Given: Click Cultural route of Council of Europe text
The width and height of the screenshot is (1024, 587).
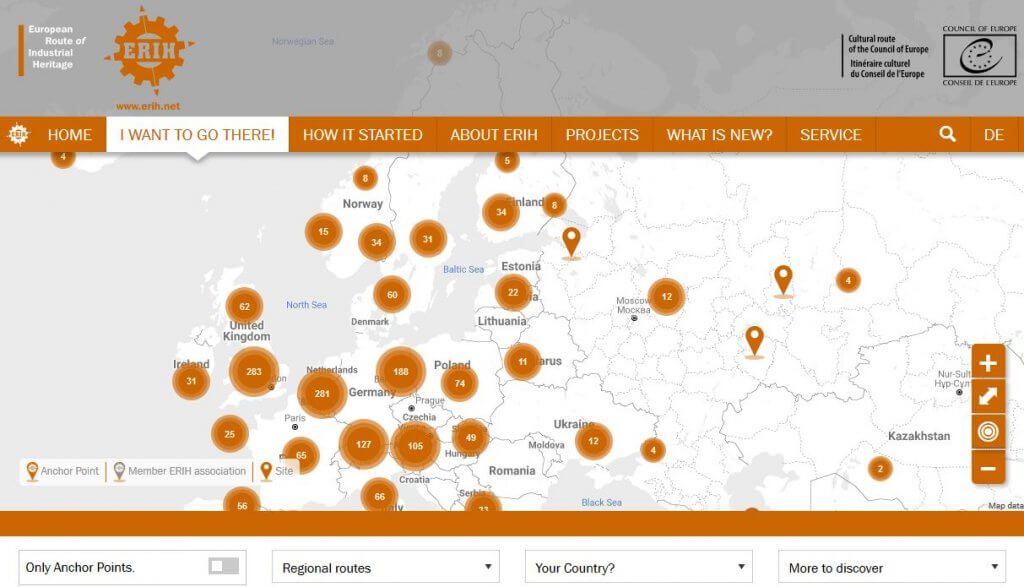Looking at the screenshot, I should pos(888,56).
